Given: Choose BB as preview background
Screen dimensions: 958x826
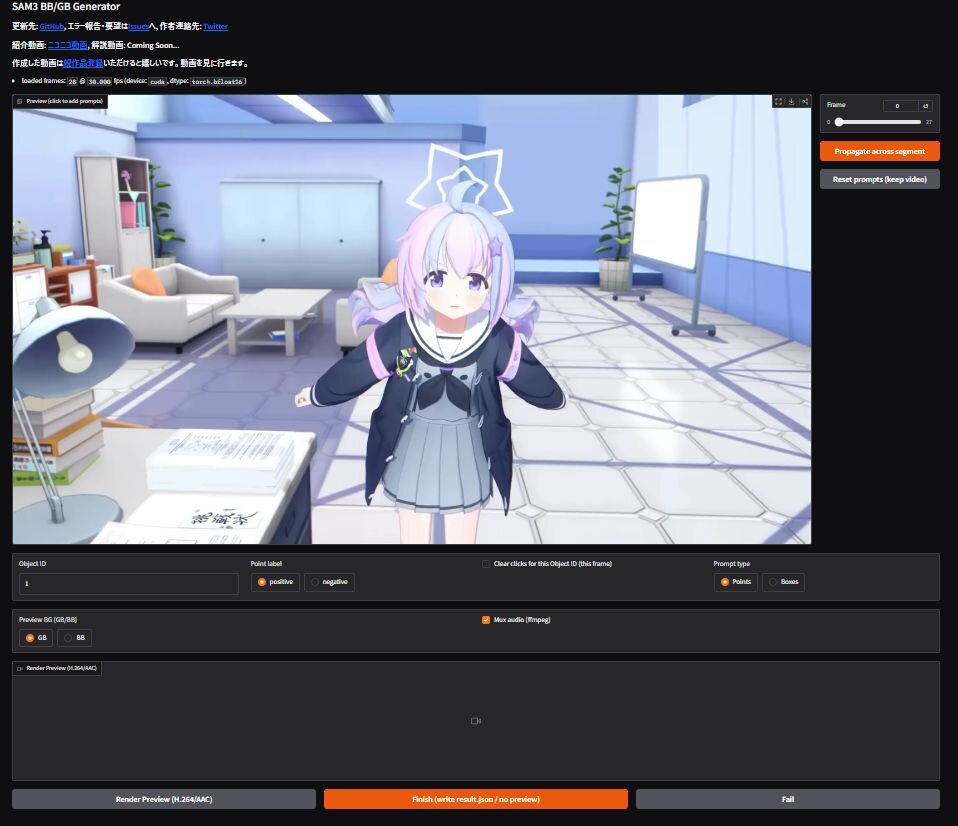Looking at the screenshot, I should pyautogui.click(x=75, y=637).
